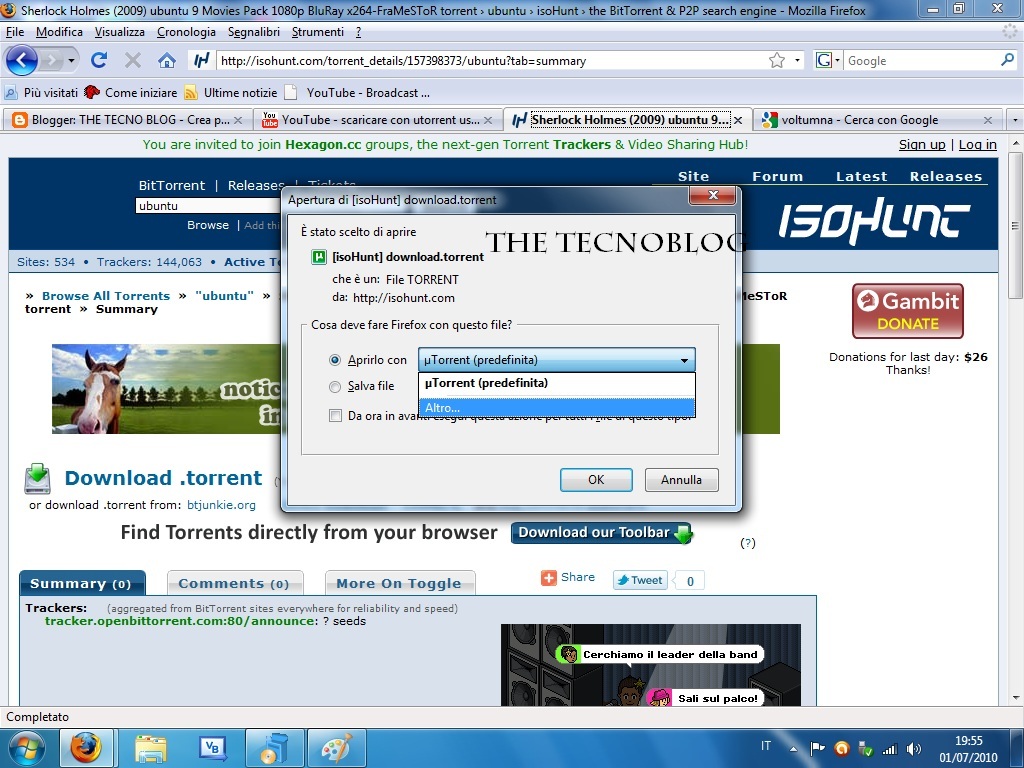Select the Aprirlo con radio button
Screen dimensions: 1024x768
(335, 360)
